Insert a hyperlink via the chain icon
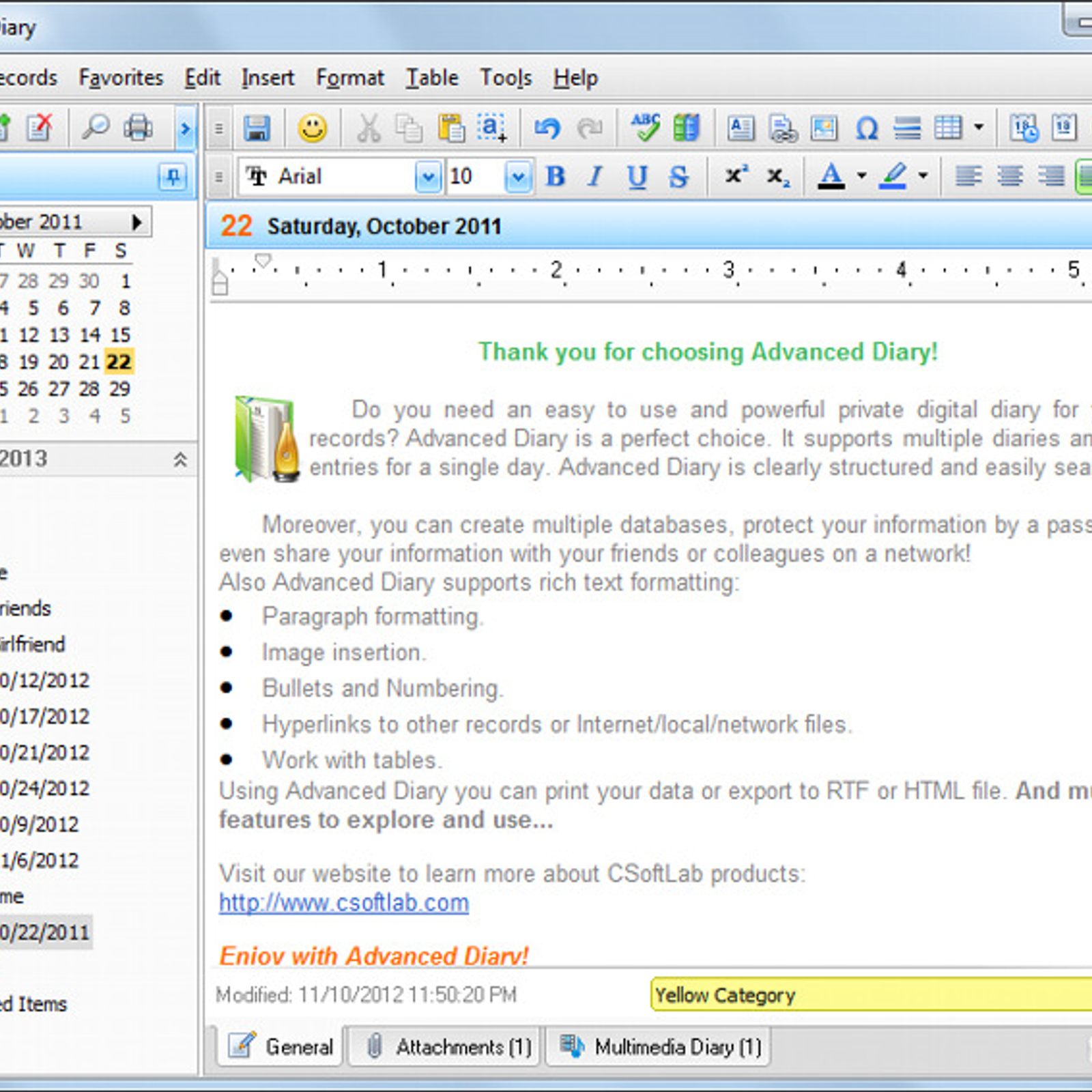Screen dimensions: 1092x1092 pos(783,128)
